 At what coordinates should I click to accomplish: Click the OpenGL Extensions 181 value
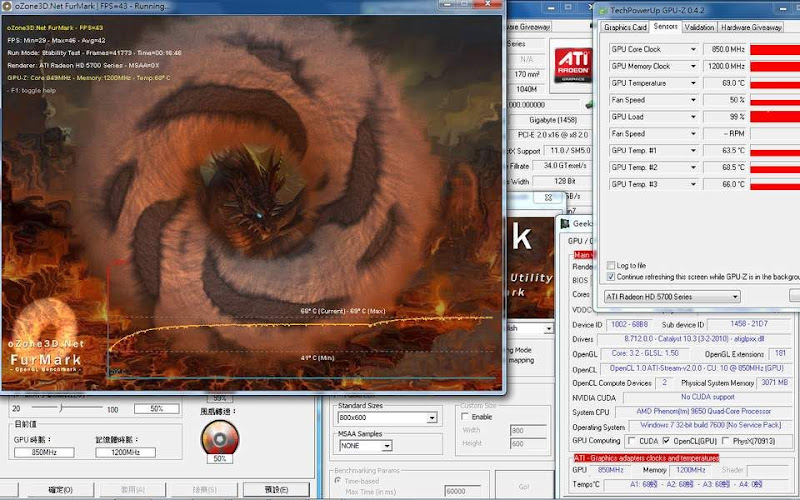tap(780, 353)
